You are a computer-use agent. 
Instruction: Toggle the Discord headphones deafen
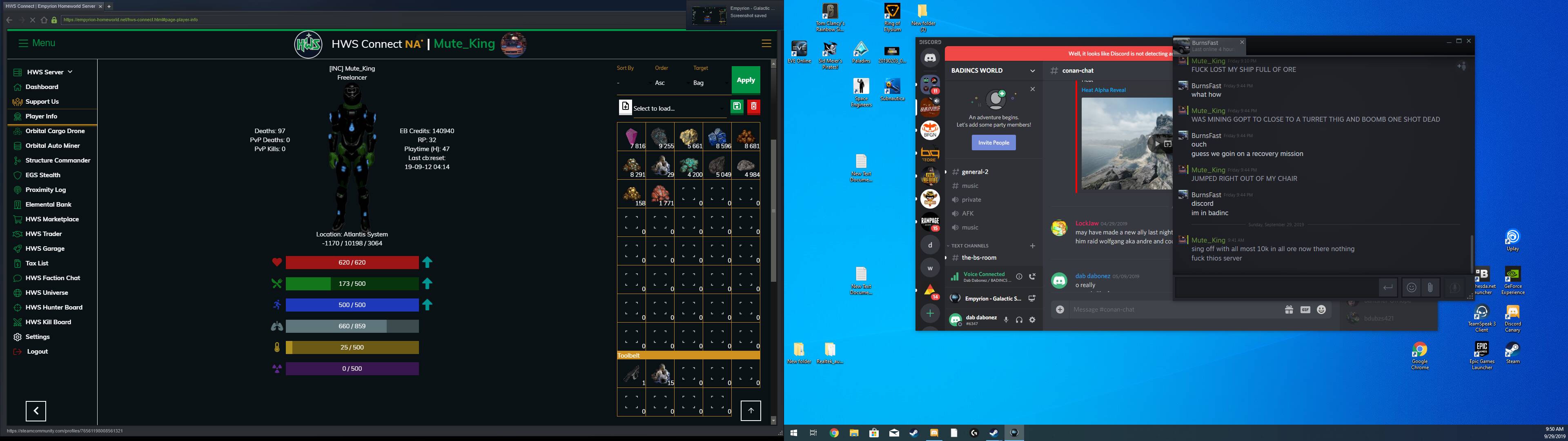click(1019, 320)
